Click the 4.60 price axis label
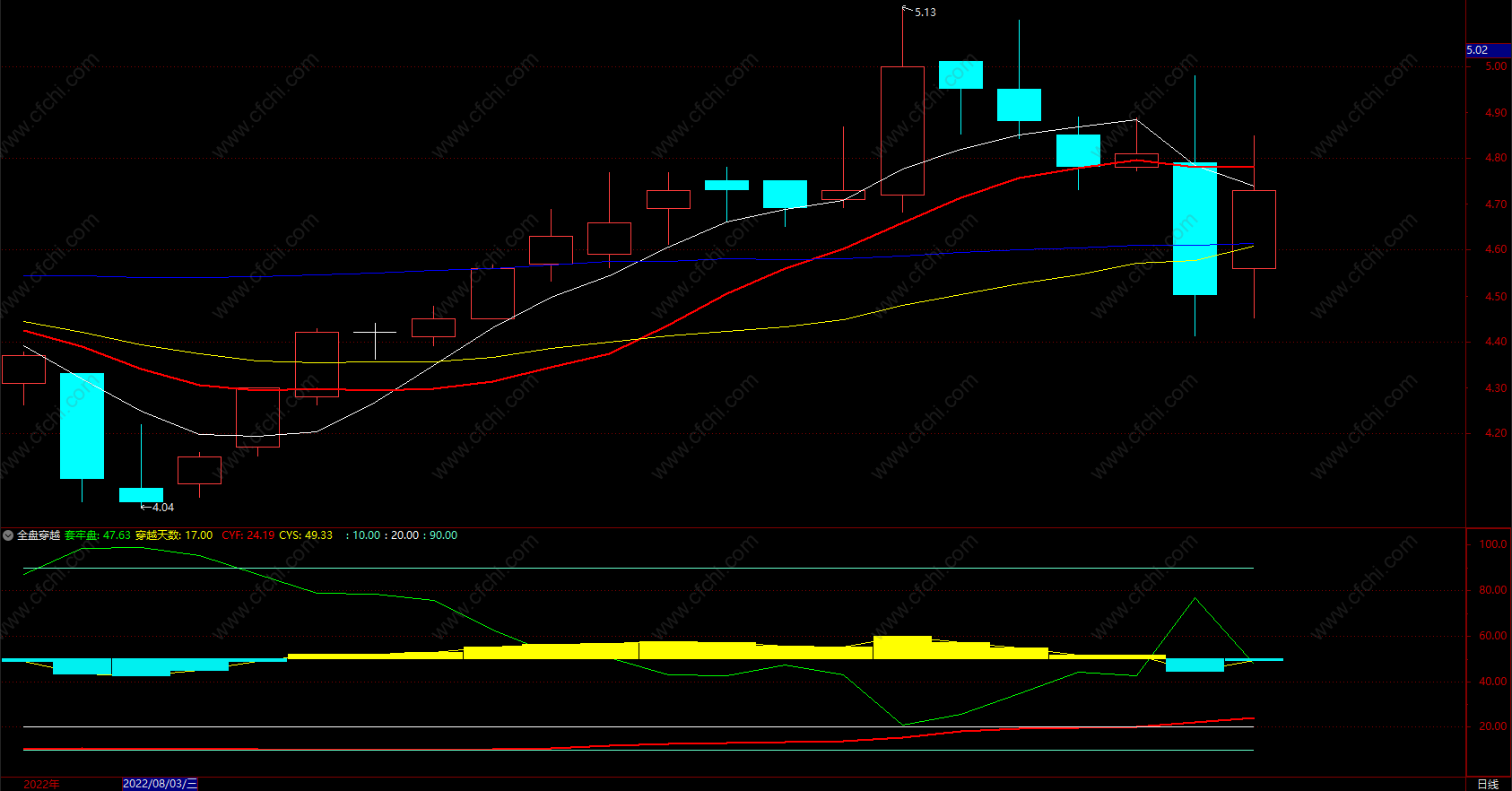 tap(1496, 249)
